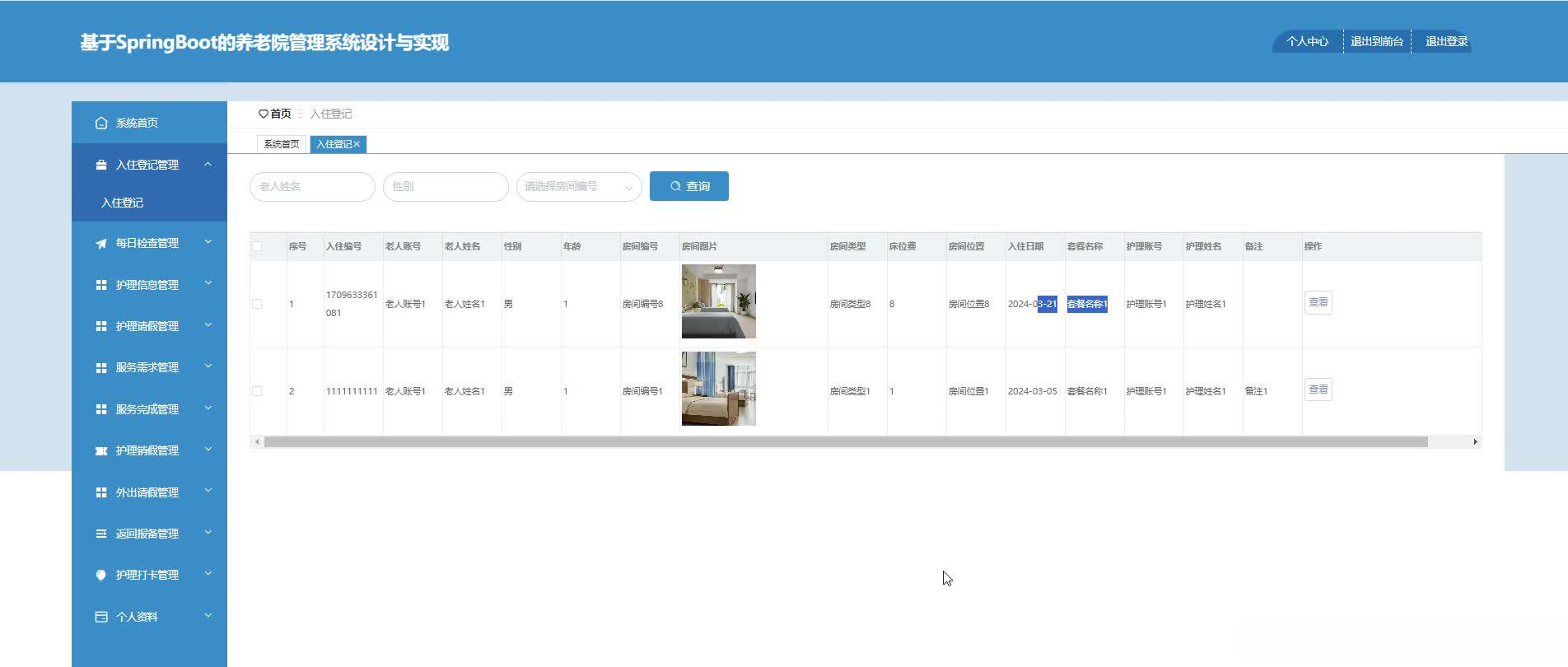This screenshot has height=667, width=1568.
Task: Click 查看 for row 2
Action: coord(1318,389)
